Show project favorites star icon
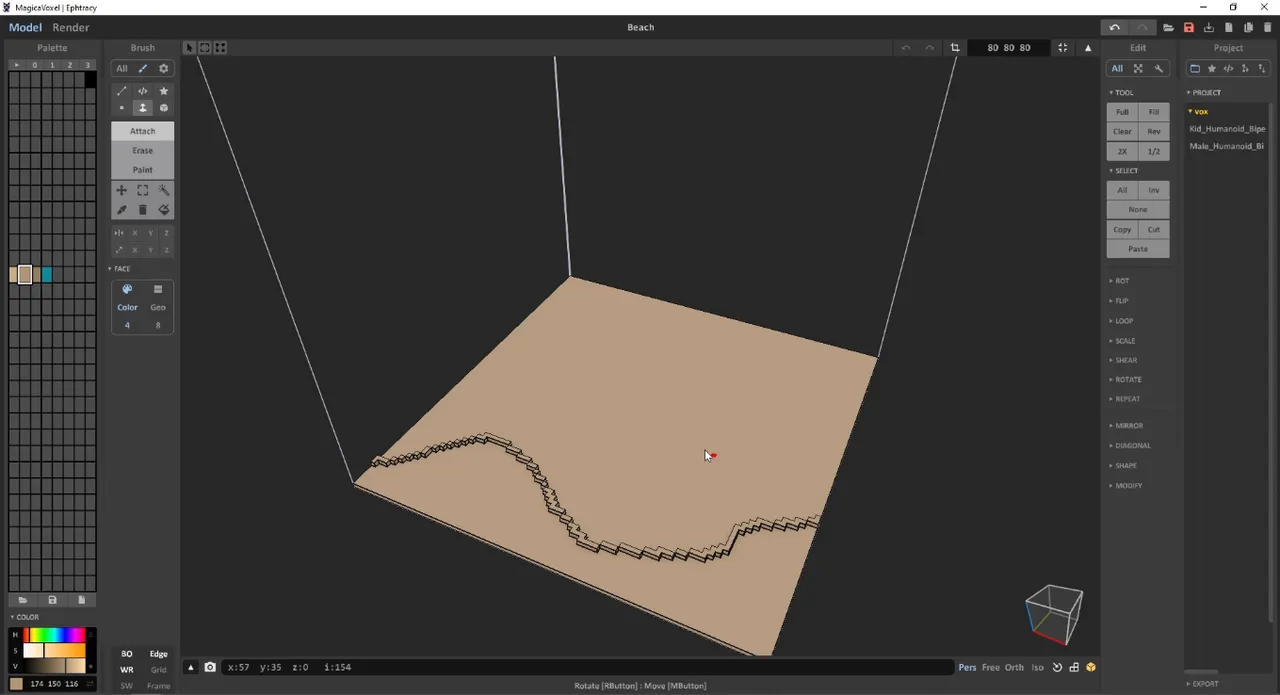 (x=1212, y=68)
